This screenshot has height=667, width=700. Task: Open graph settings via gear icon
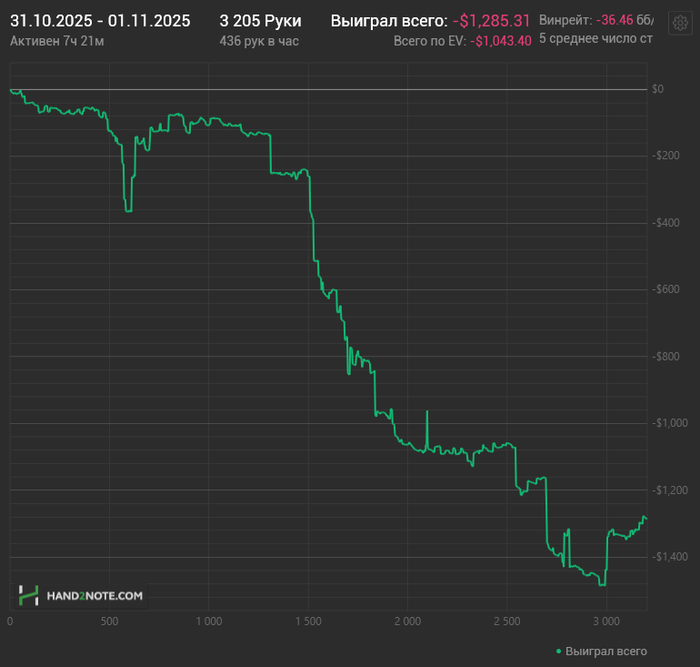point(680,23)
